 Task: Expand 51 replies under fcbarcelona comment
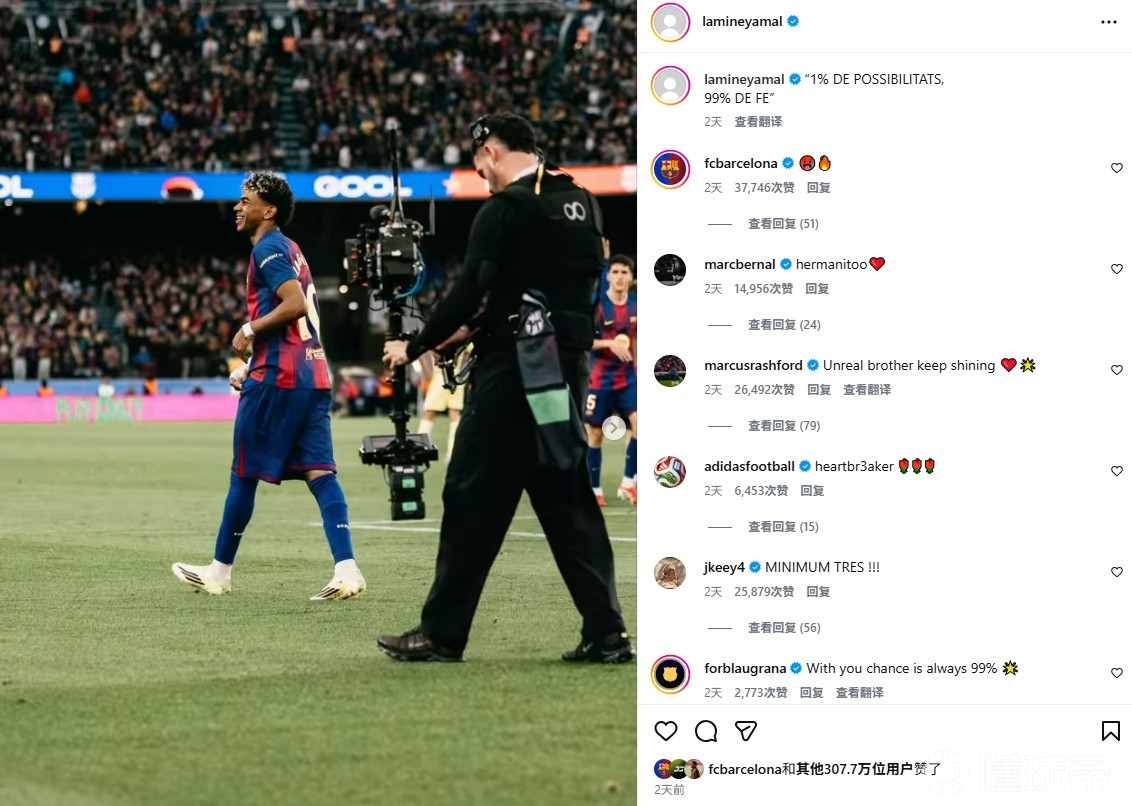click(783, 224)
